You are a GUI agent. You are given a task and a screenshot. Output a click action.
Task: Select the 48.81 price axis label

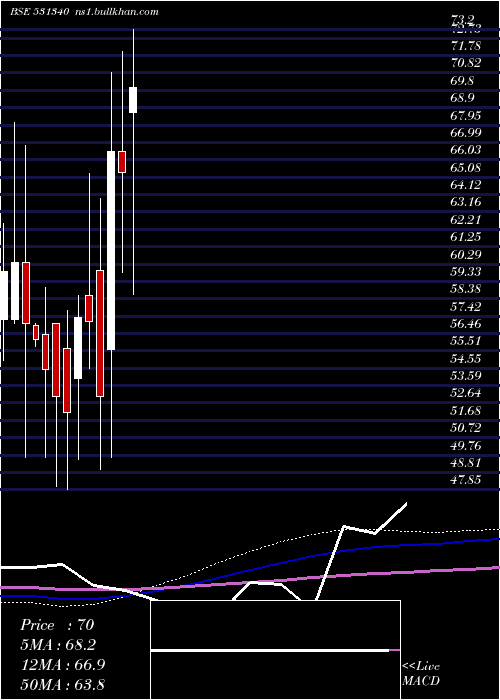coord(466,462)
